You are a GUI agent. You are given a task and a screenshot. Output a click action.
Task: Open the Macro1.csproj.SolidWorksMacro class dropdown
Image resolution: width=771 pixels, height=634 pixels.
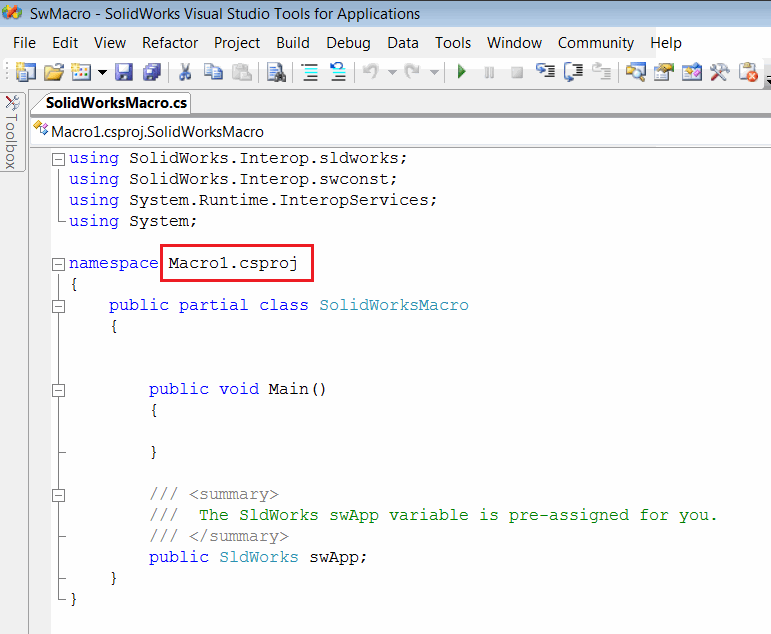tap(401, 132)
